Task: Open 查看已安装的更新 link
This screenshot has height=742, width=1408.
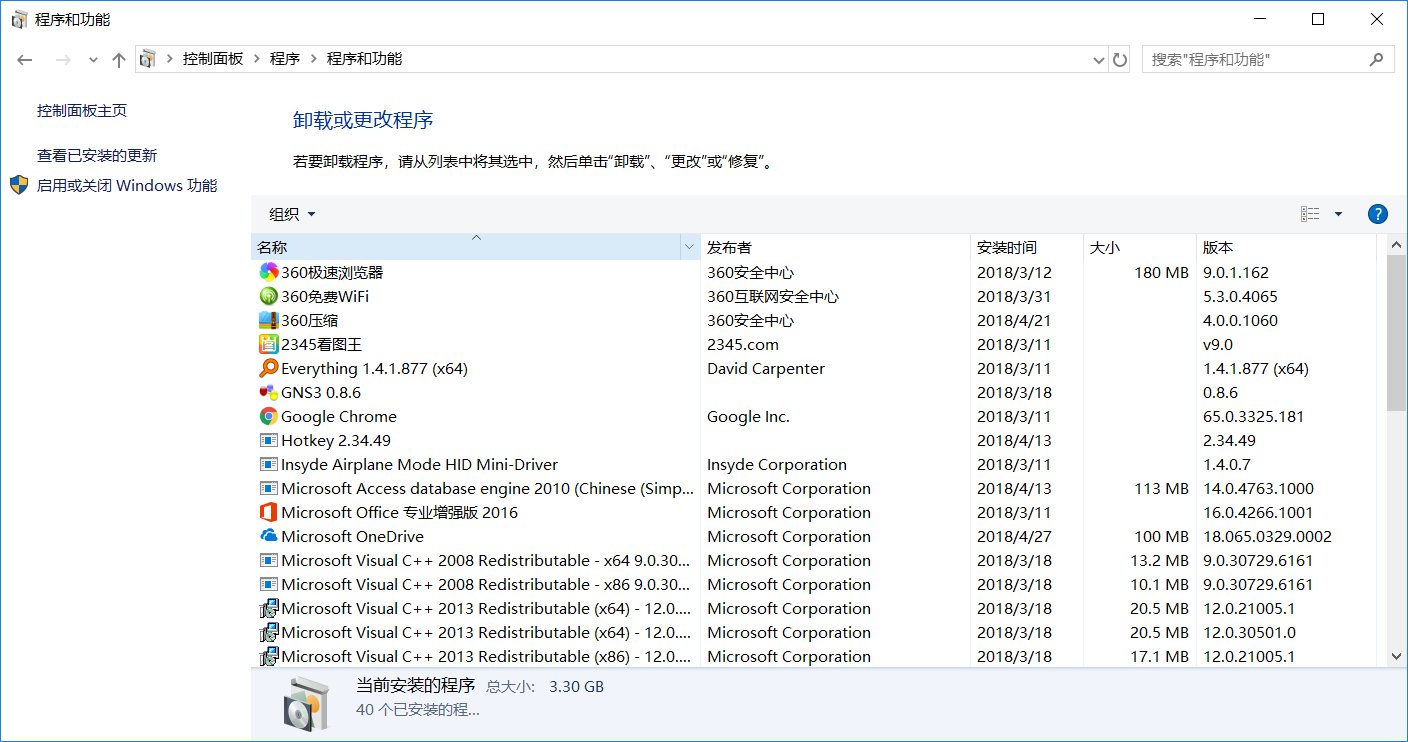Action: pyautogui.click(x=97, y=155)
